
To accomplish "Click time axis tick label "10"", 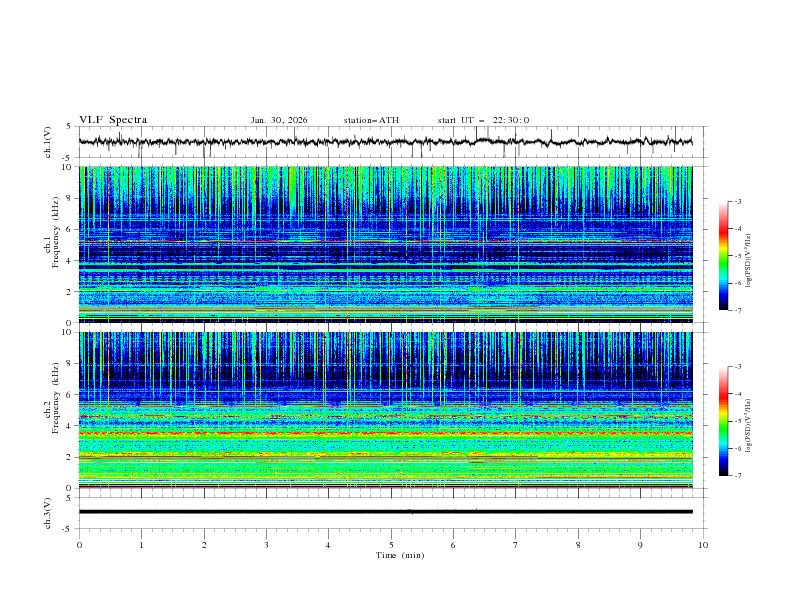I will point(703,545).
